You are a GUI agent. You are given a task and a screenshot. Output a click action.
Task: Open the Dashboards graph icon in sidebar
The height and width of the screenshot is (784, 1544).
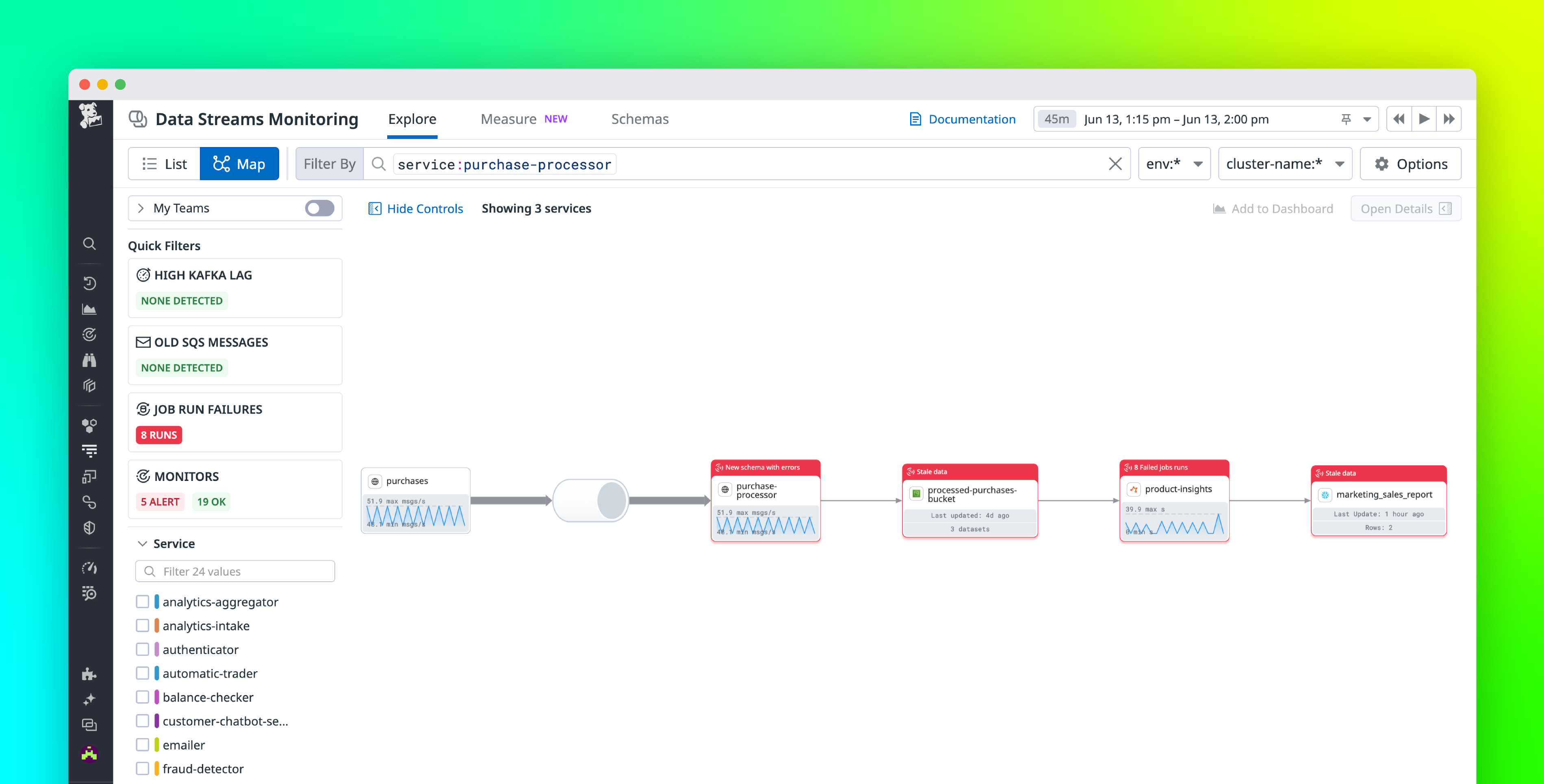point(90,309)
